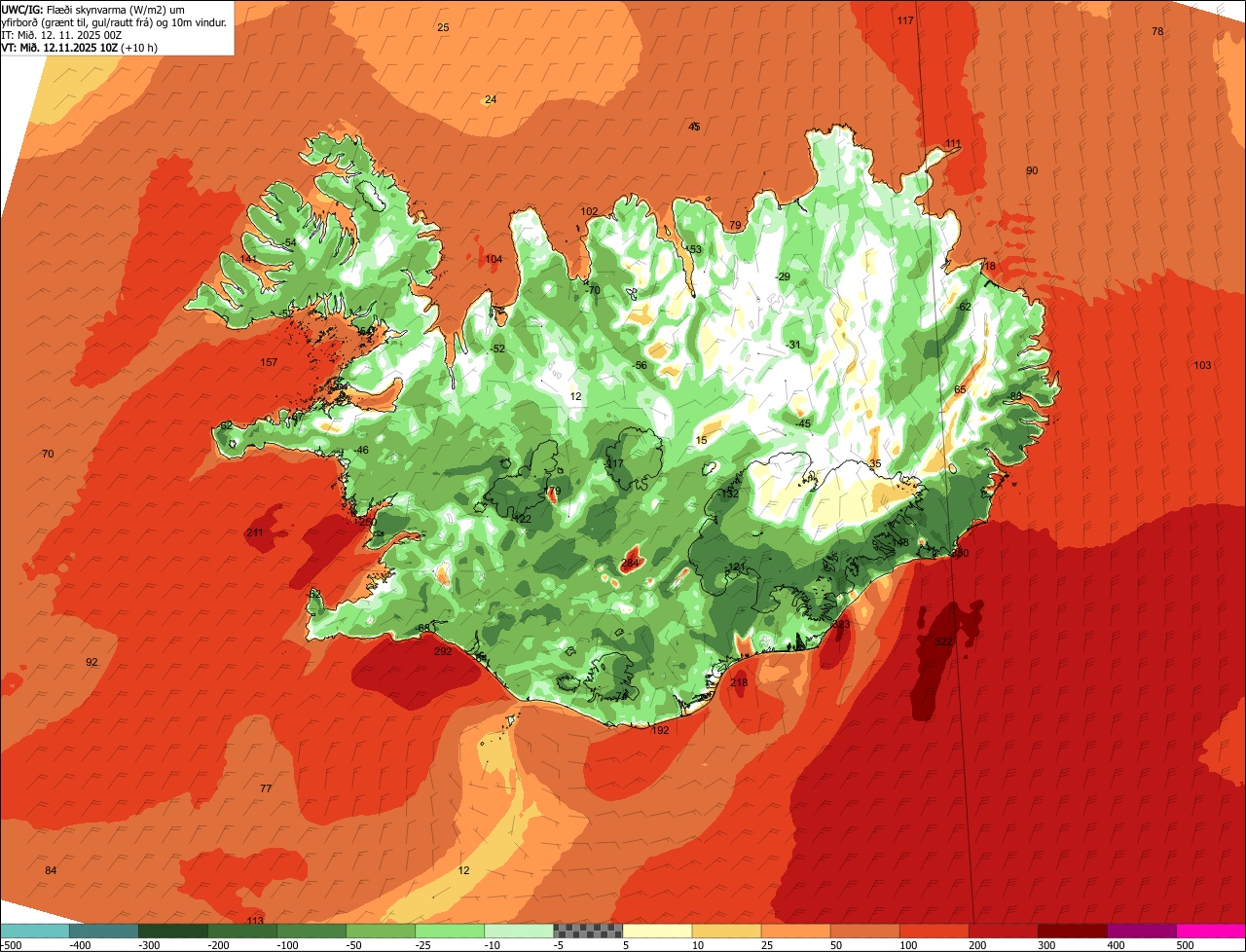Viewport: 1246px width, 952px height.
Task: Click the map value 79 on north coast
Action: coord(735,225)
